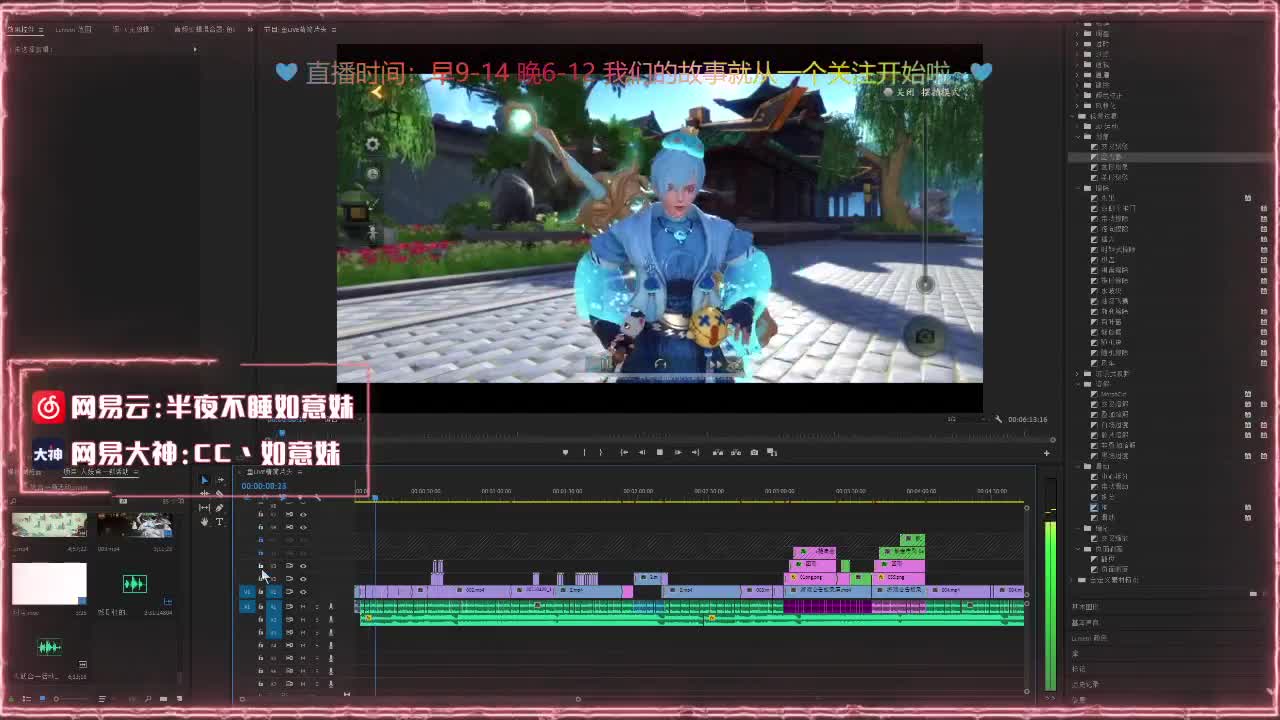Screen dimensions: 1280x720
Task: Mute audio track A1
Action: click(x=303, y=607)
